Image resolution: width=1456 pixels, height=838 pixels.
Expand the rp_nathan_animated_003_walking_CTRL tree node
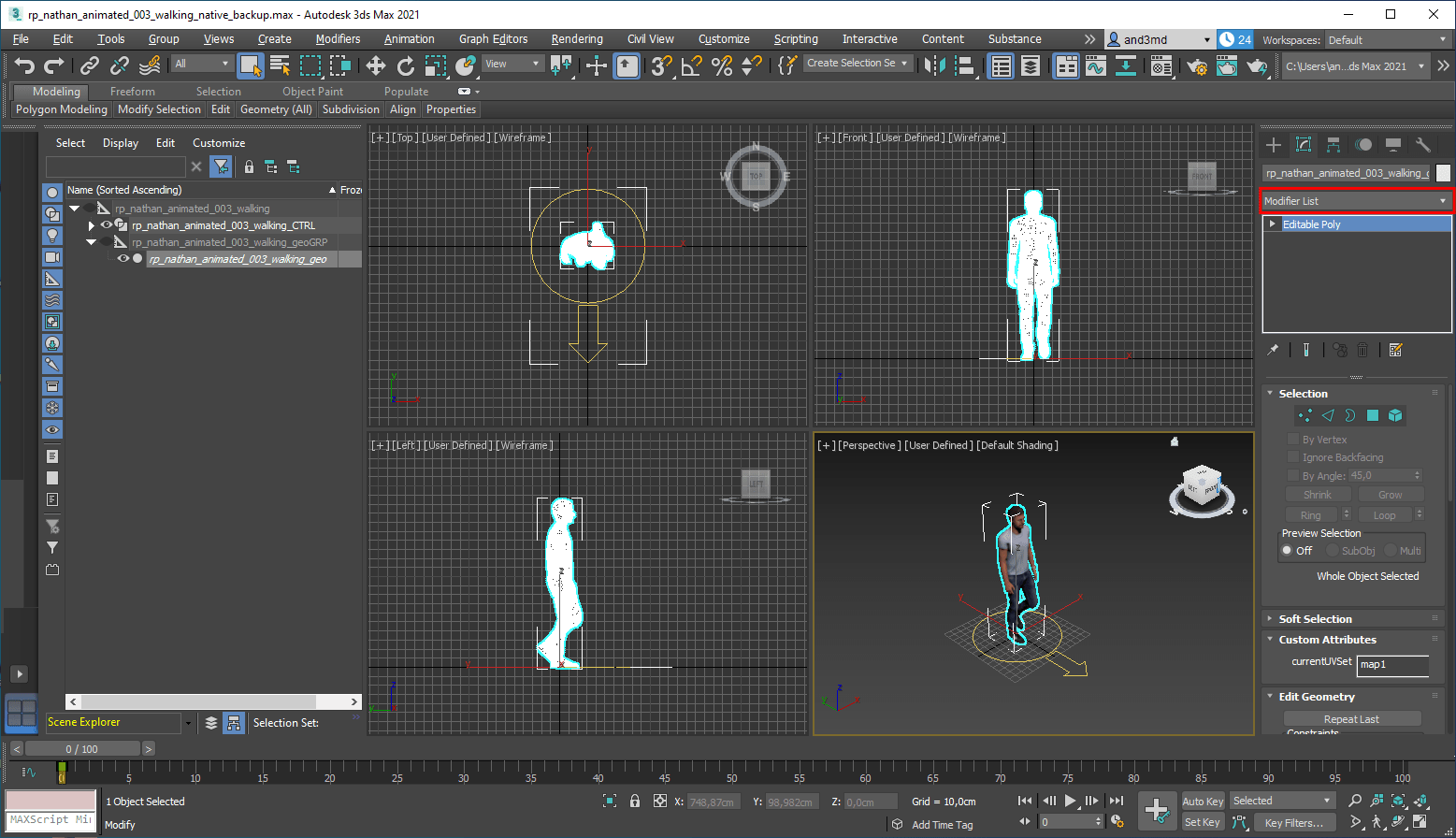tap(91, 225)
